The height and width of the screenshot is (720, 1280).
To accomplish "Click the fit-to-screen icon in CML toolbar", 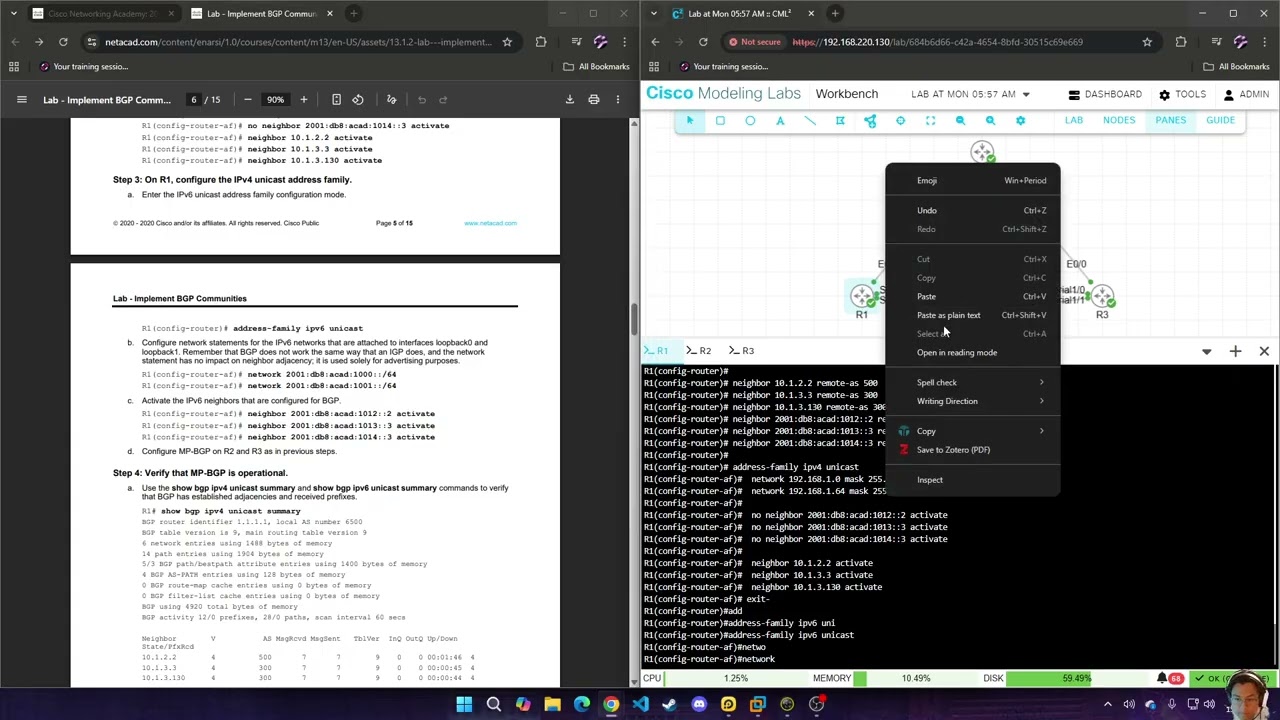I will click(x=930, y=121).
